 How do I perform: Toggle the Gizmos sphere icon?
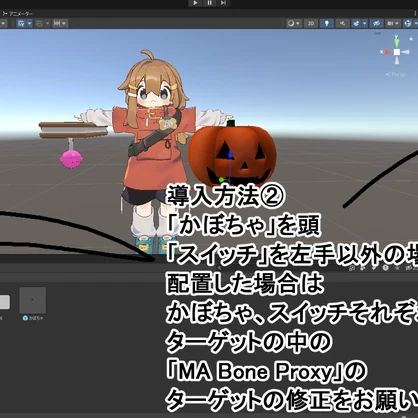pos(407,23)
